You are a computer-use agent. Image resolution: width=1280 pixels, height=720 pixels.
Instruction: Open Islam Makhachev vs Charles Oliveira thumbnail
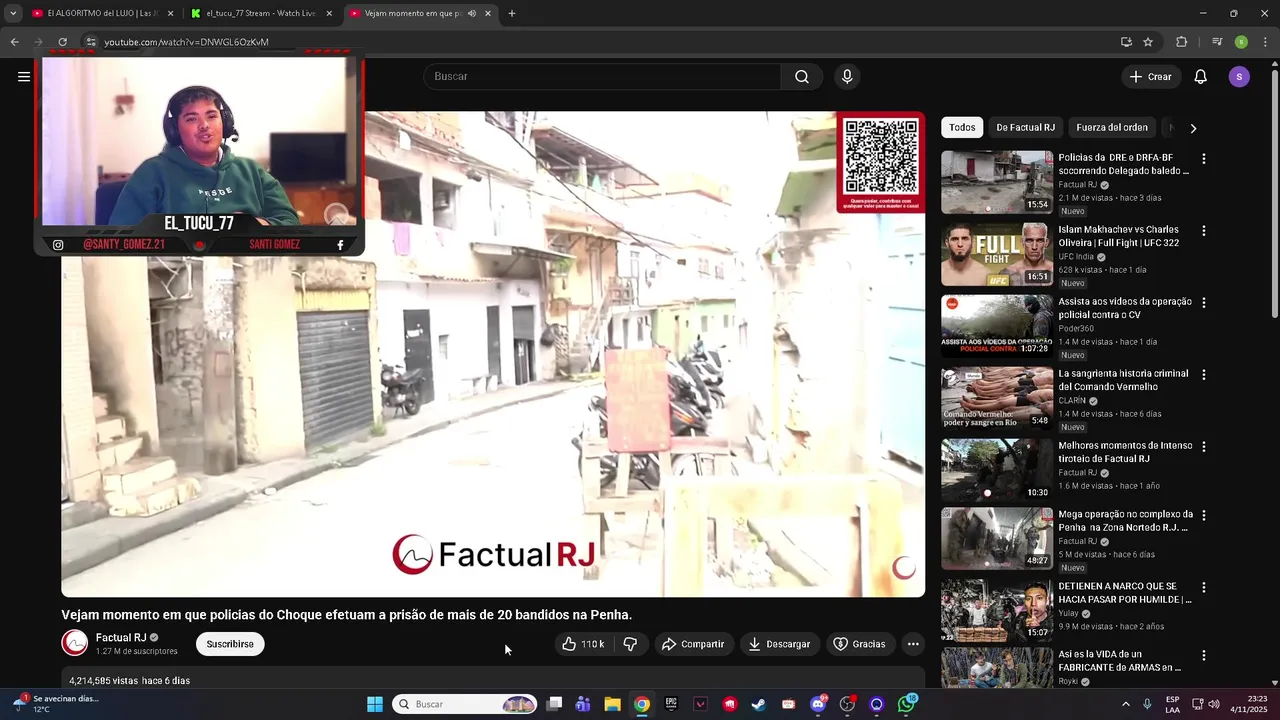[x=997, y=254]
